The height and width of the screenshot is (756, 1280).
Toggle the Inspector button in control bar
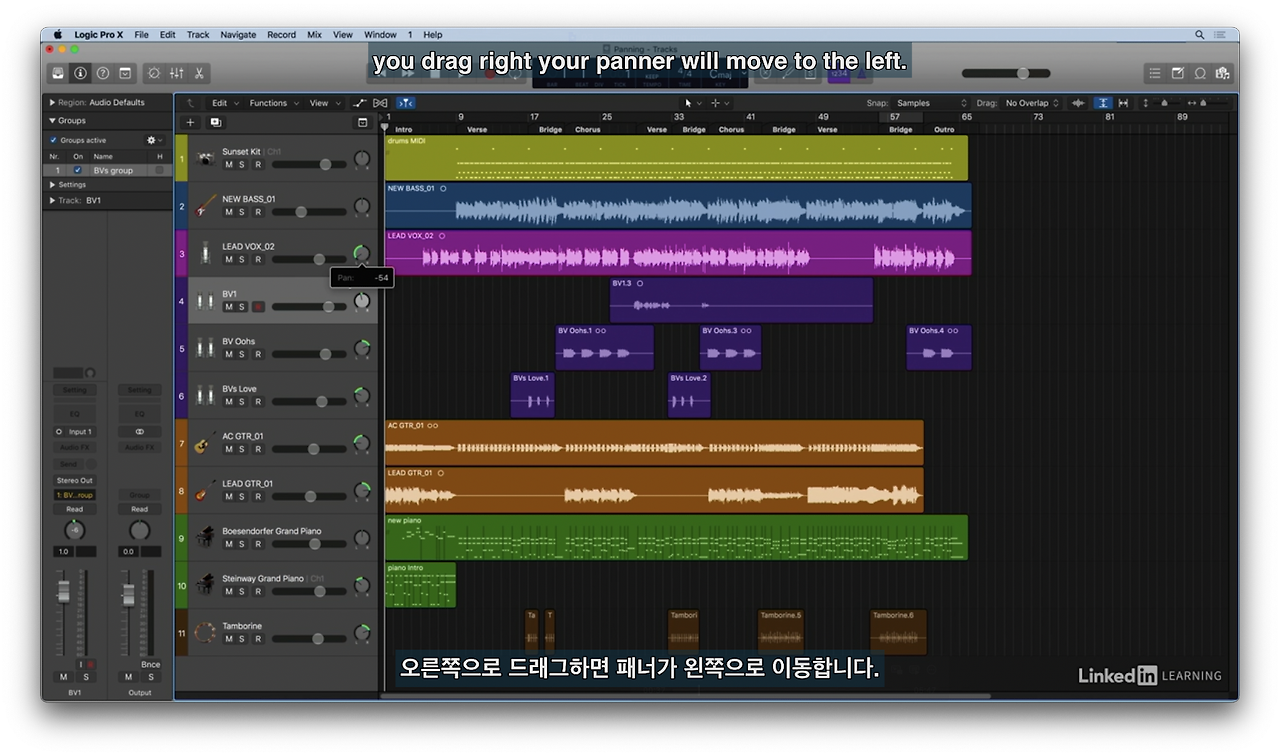click(x=80, y=73)
